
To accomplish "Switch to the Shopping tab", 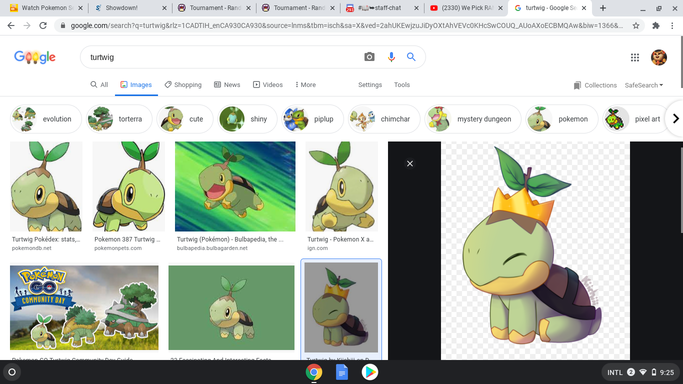I will pos(183,85).
